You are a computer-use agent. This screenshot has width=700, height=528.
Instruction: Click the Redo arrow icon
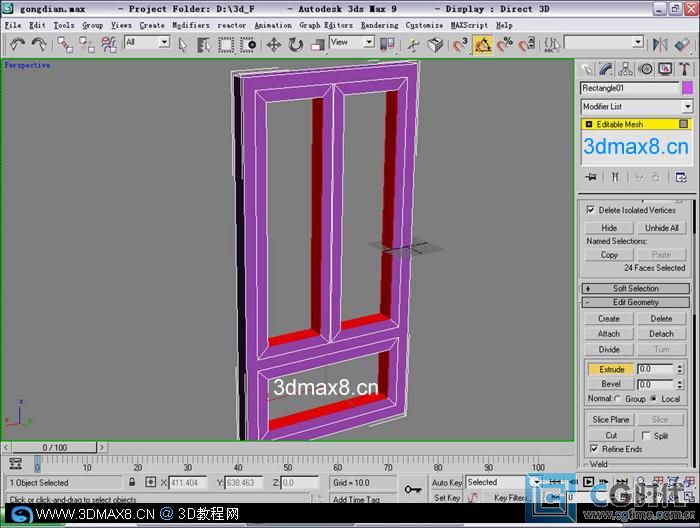(x=39, y=44)
